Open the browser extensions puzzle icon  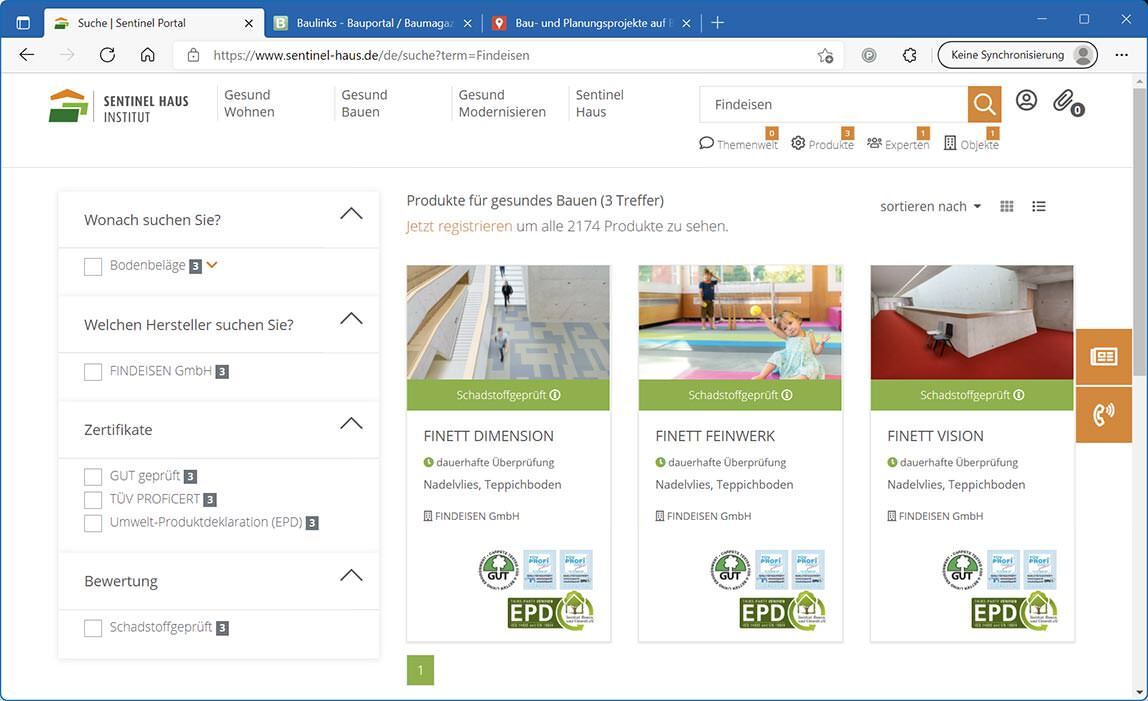(909, 55)
